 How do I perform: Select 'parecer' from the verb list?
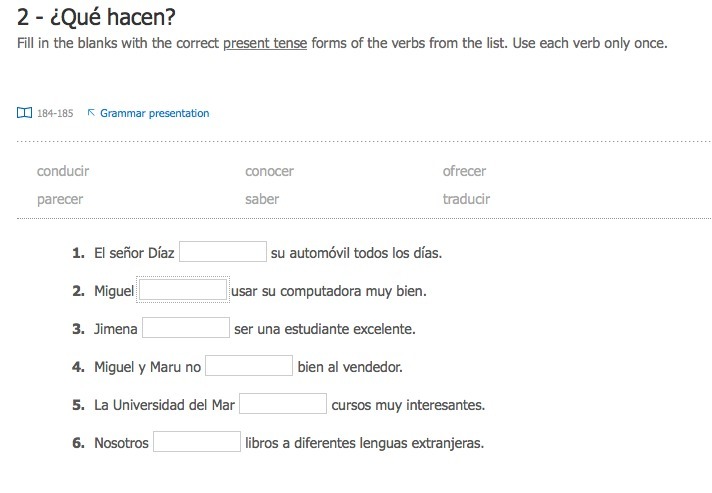pos(60,199)
